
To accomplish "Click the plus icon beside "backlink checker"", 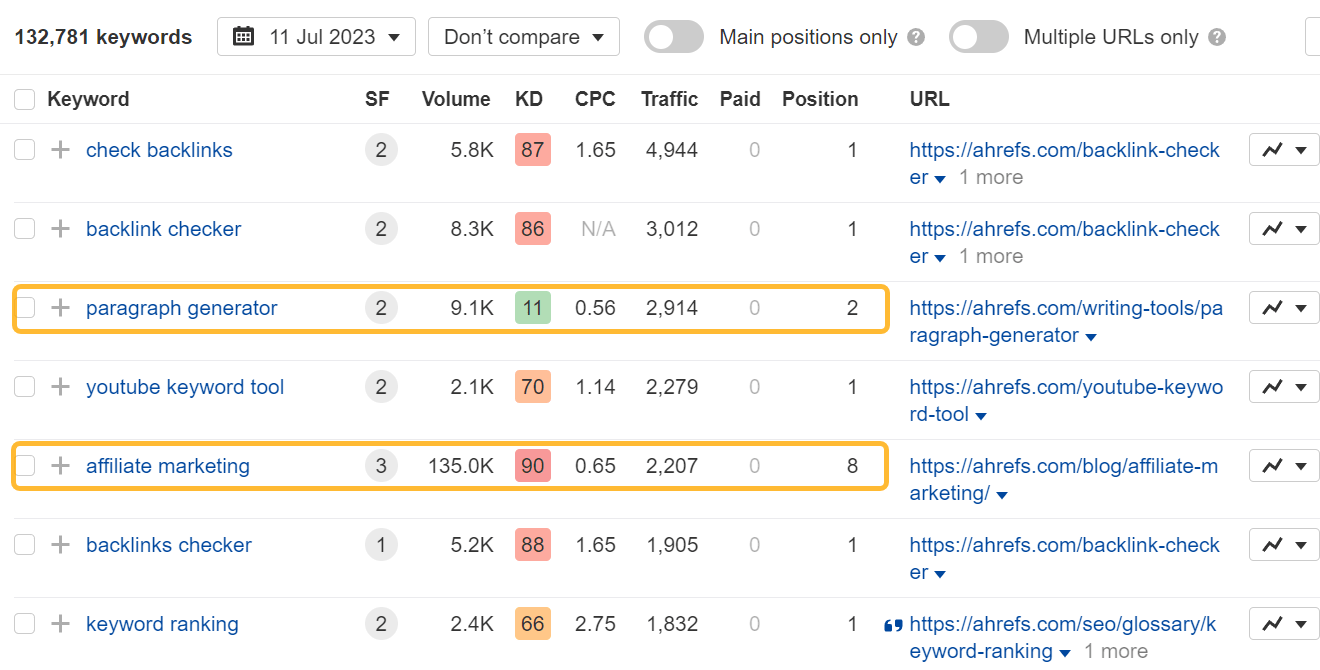I will pos(60,228).
